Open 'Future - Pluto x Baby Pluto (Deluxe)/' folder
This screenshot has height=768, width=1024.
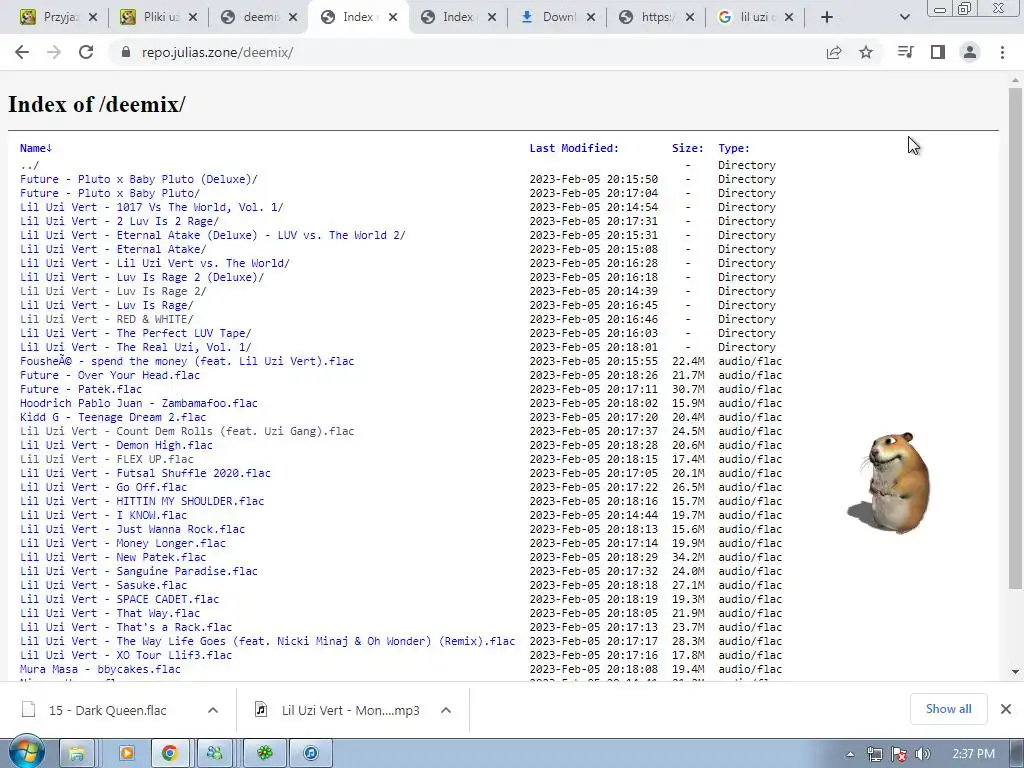pyautogui.click(x=138, y=179)
